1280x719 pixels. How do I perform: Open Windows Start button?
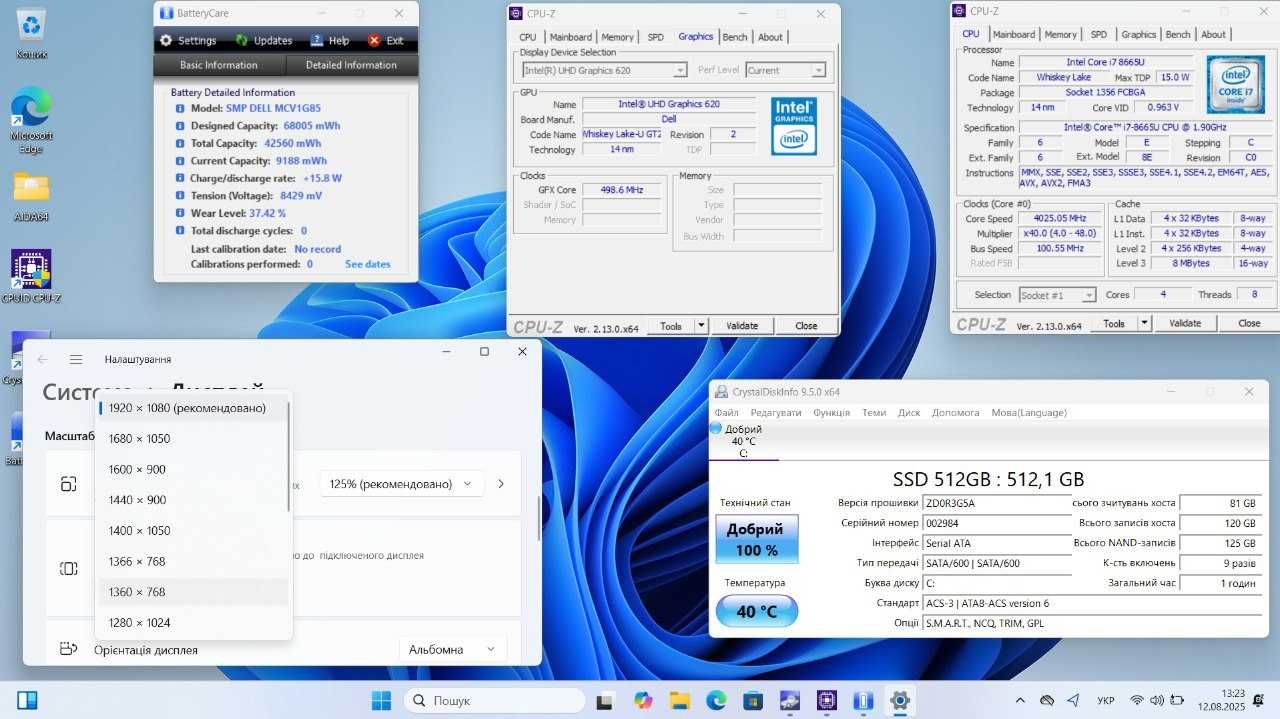(382, 700)
